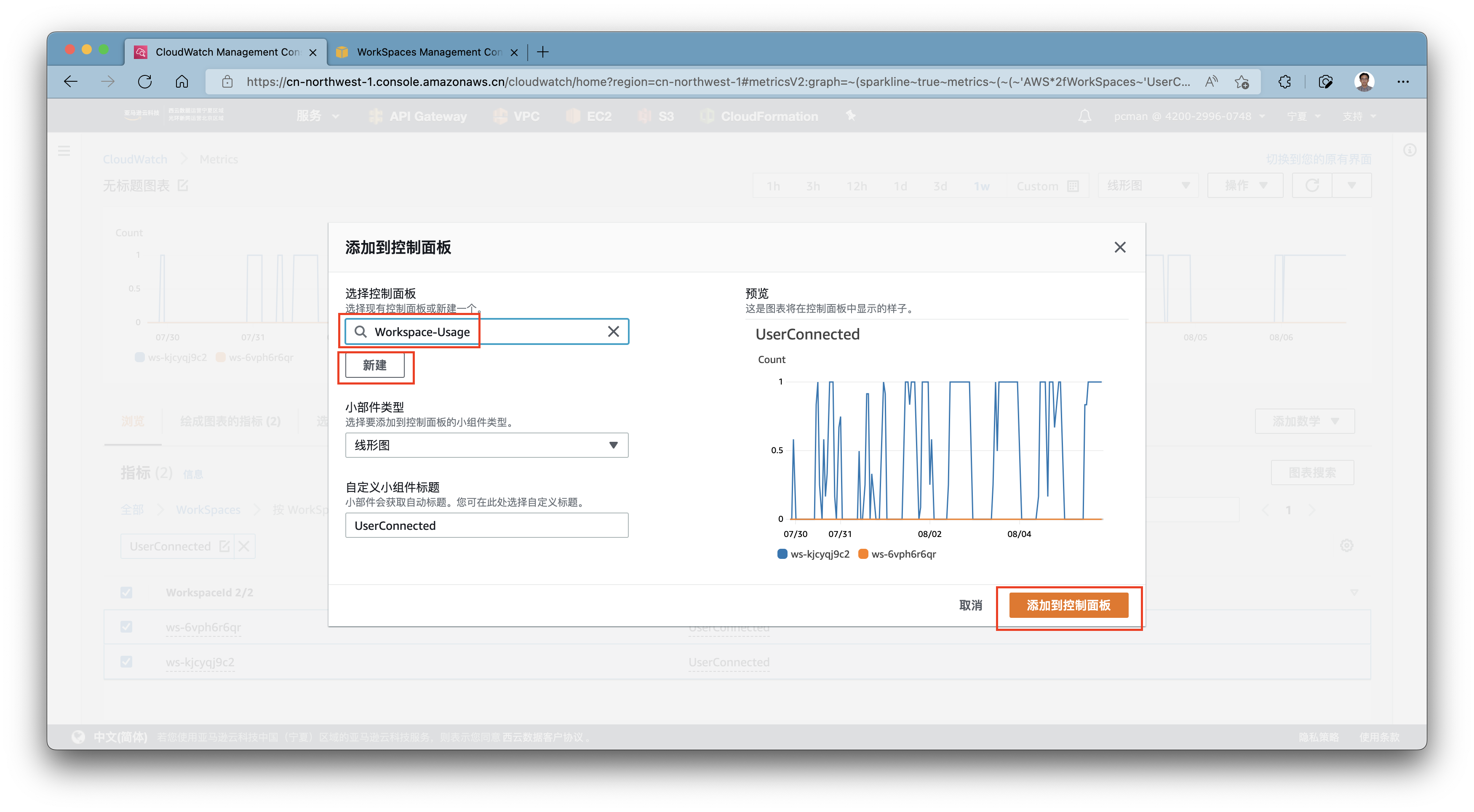Select the 1h time range
The width and height of the screenshot is (1474, 812).
click(773, 186)
